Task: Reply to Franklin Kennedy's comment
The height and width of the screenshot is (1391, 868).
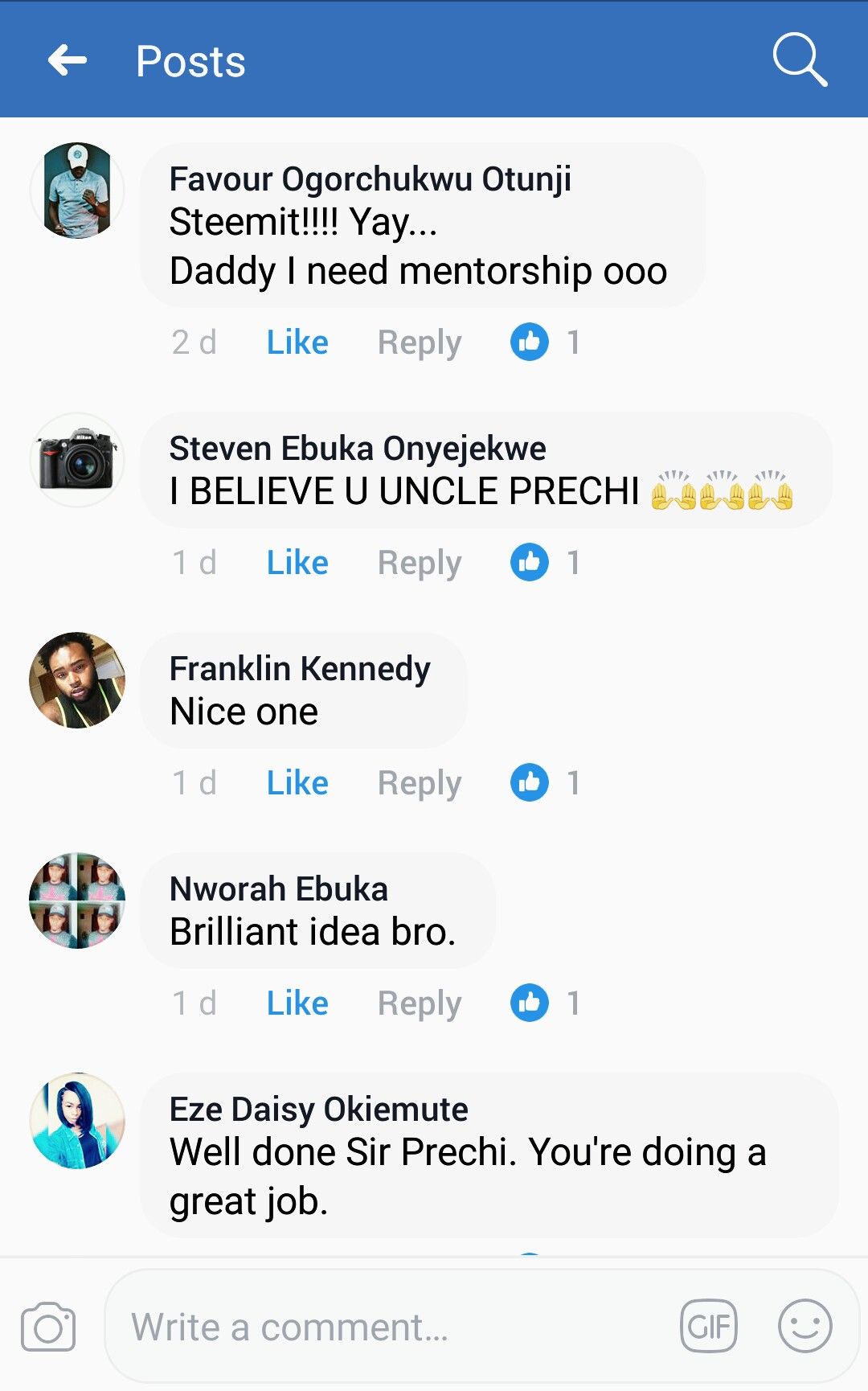Action: pyautogui.click(x=420, y=783)
